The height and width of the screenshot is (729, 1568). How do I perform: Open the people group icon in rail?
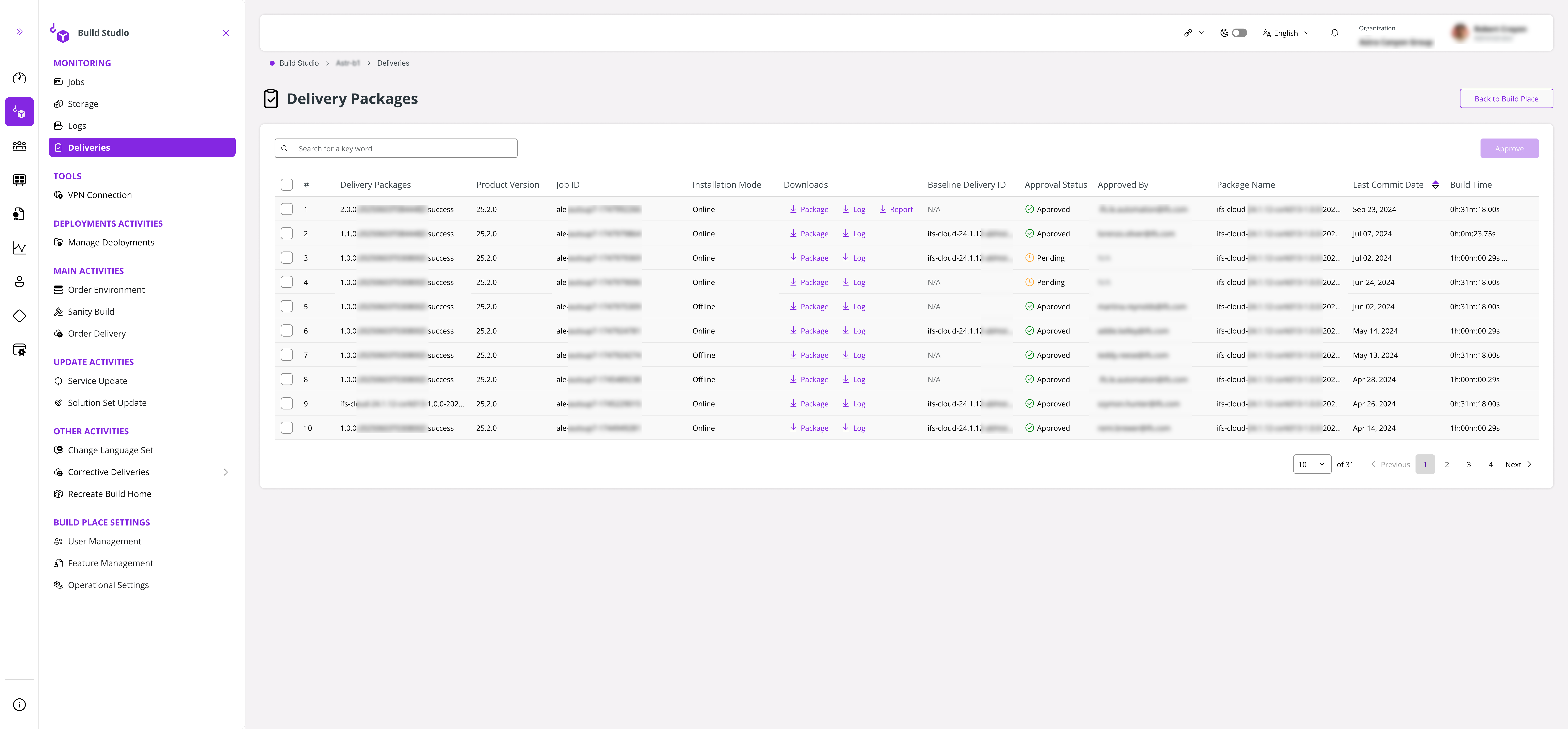[x=19, y=146]
